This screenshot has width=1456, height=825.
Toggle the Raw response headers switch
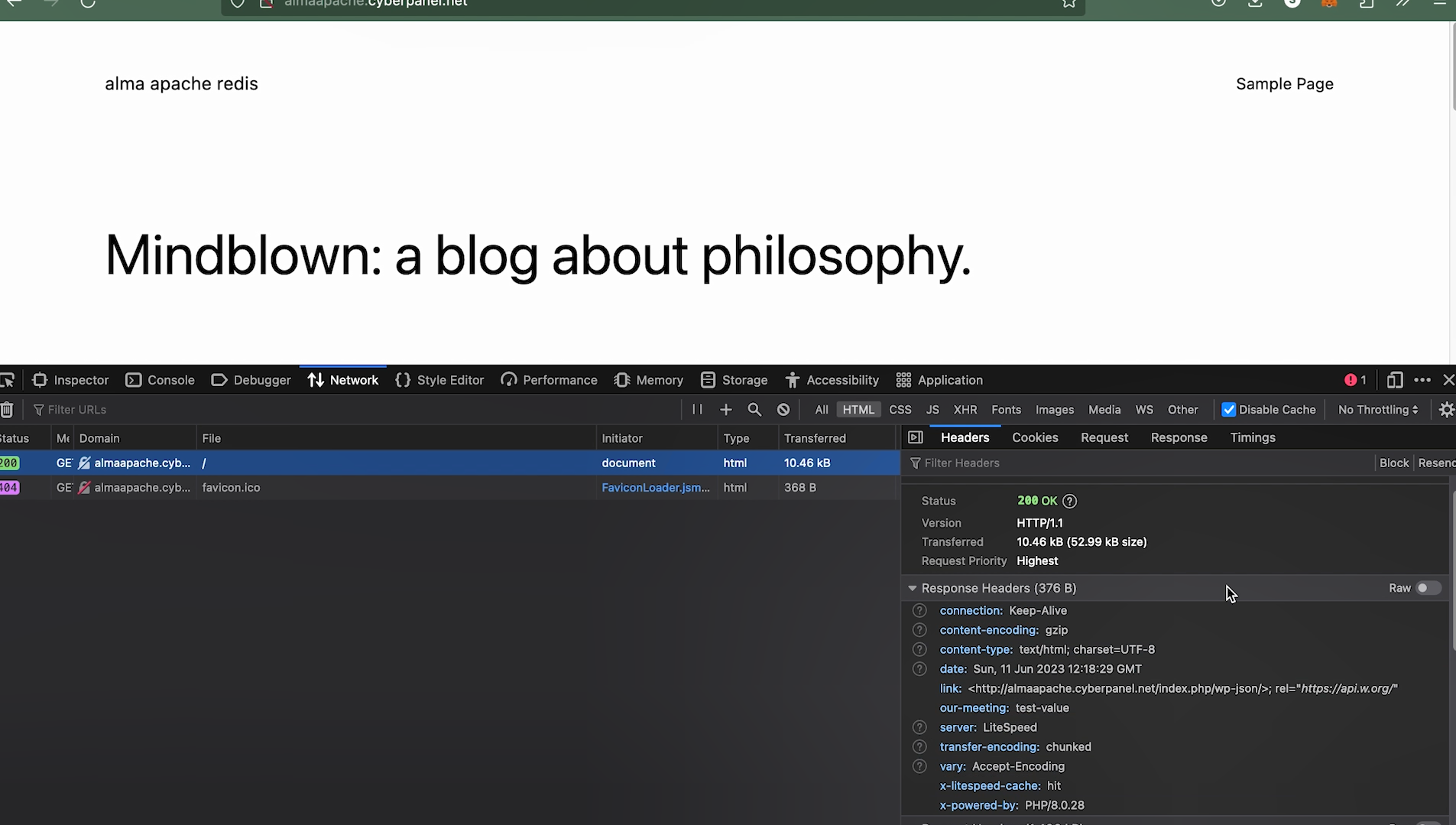click(x=1427, y=588)
